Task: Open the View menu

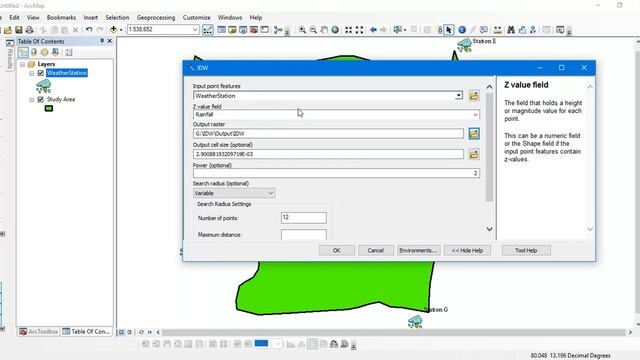Action: (33, 18)
